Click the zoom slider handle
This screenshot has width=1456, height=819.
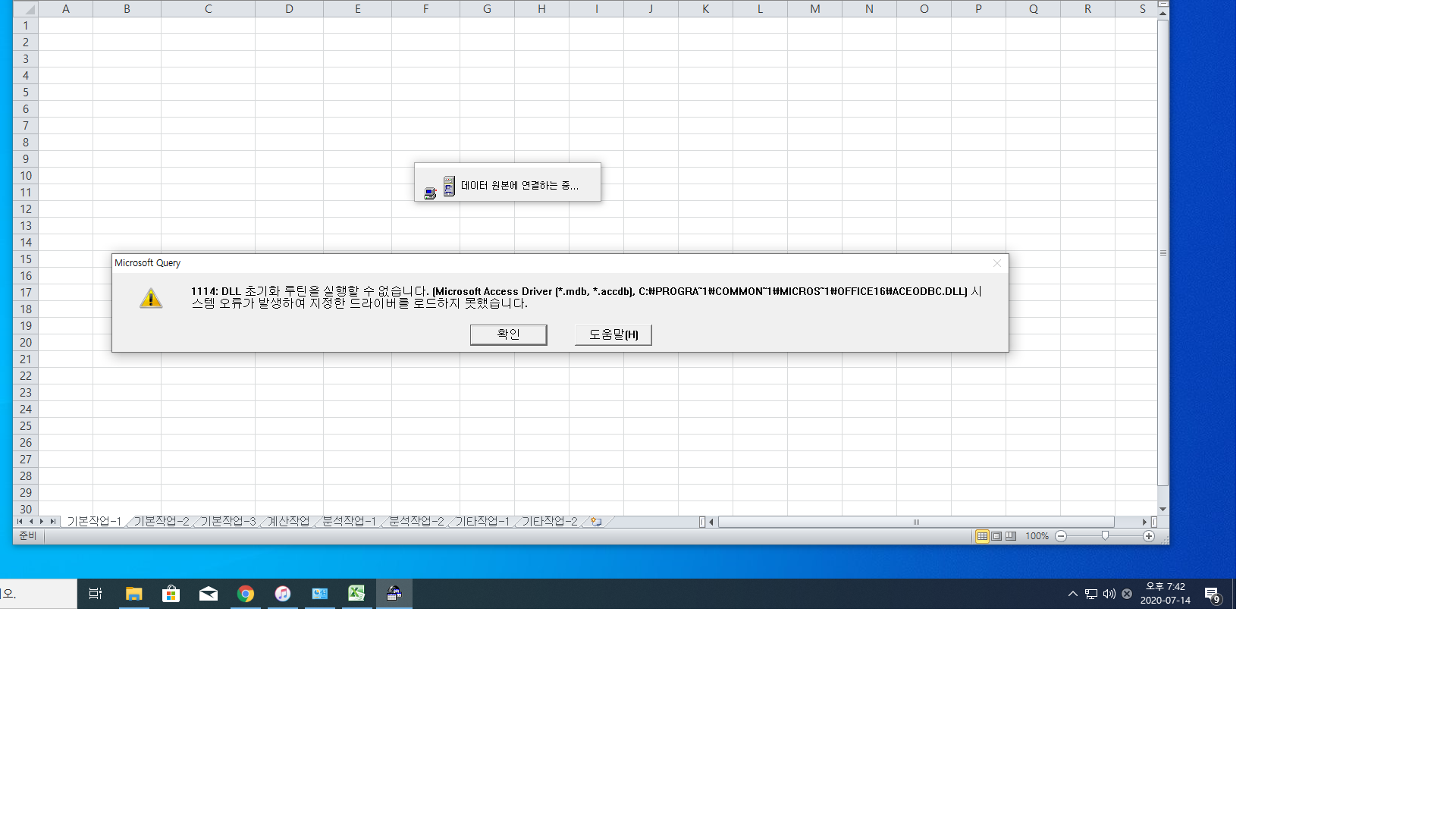tap(1105, 536)
